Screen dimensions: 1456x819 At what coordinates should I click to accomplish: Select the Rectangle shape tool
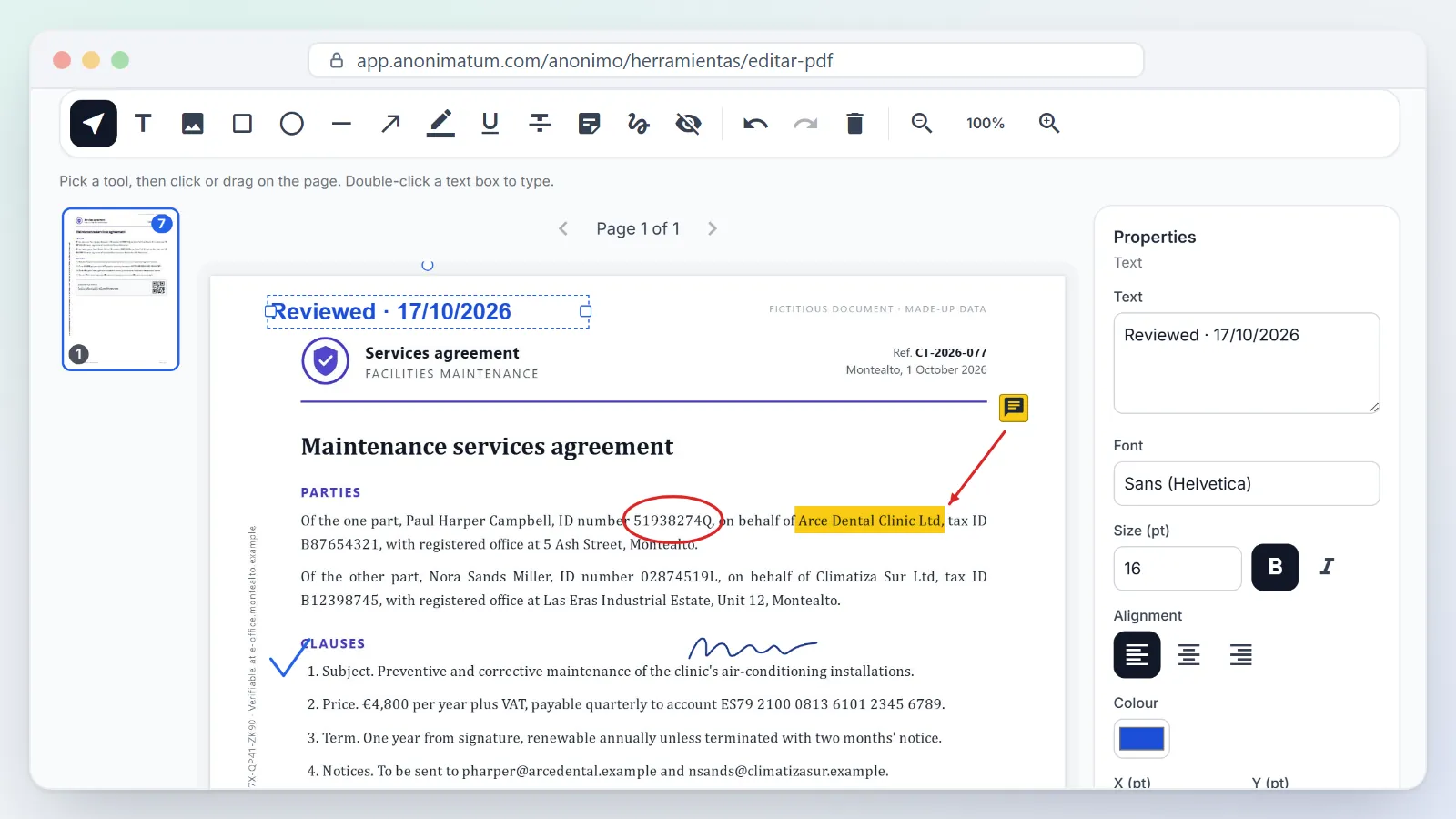click(242, 124)
